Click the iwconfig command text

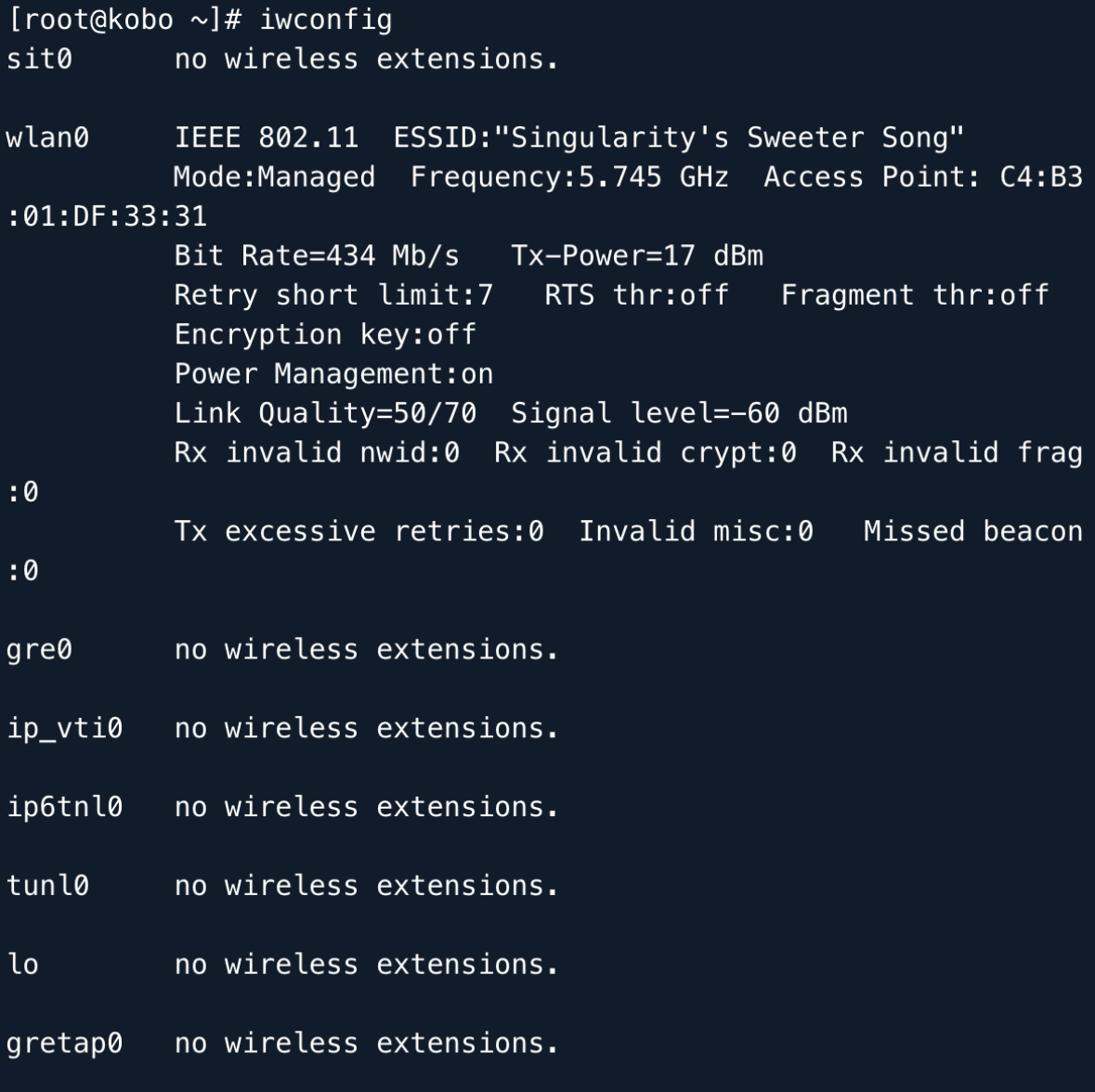(x=325, y=19)
